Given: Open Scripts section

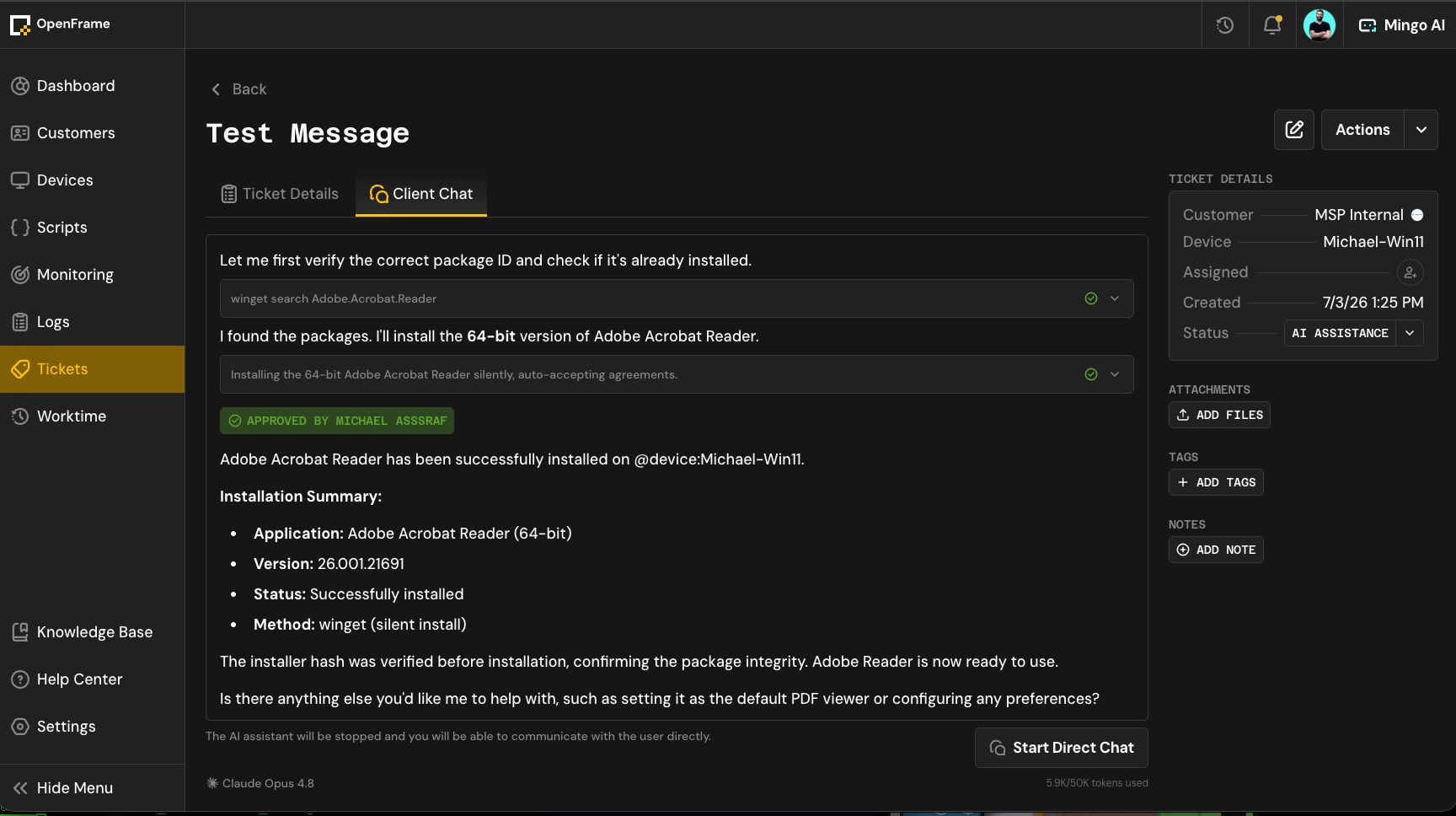Looking at the screenshot, I should coord(93,228).
